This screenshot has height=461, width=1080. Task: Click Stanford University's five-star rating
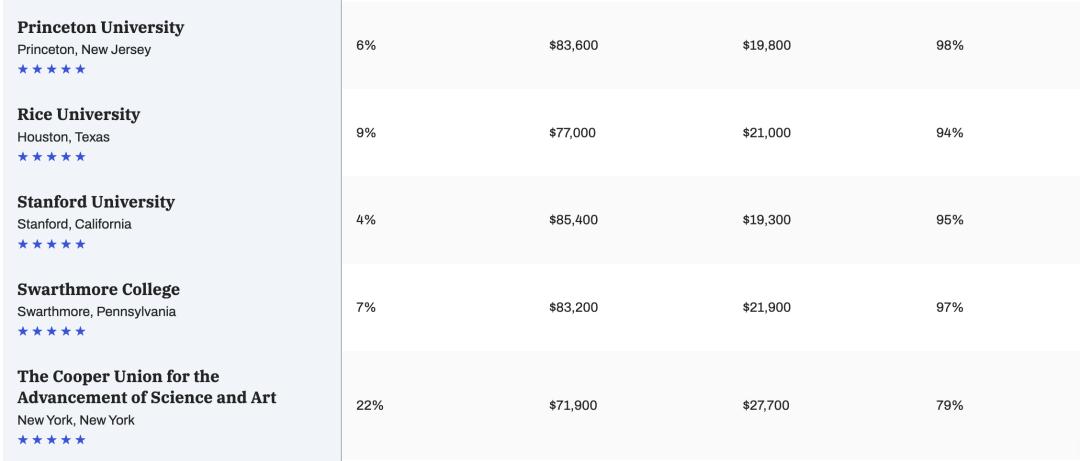pyautogui.click(x=52, y=244)
